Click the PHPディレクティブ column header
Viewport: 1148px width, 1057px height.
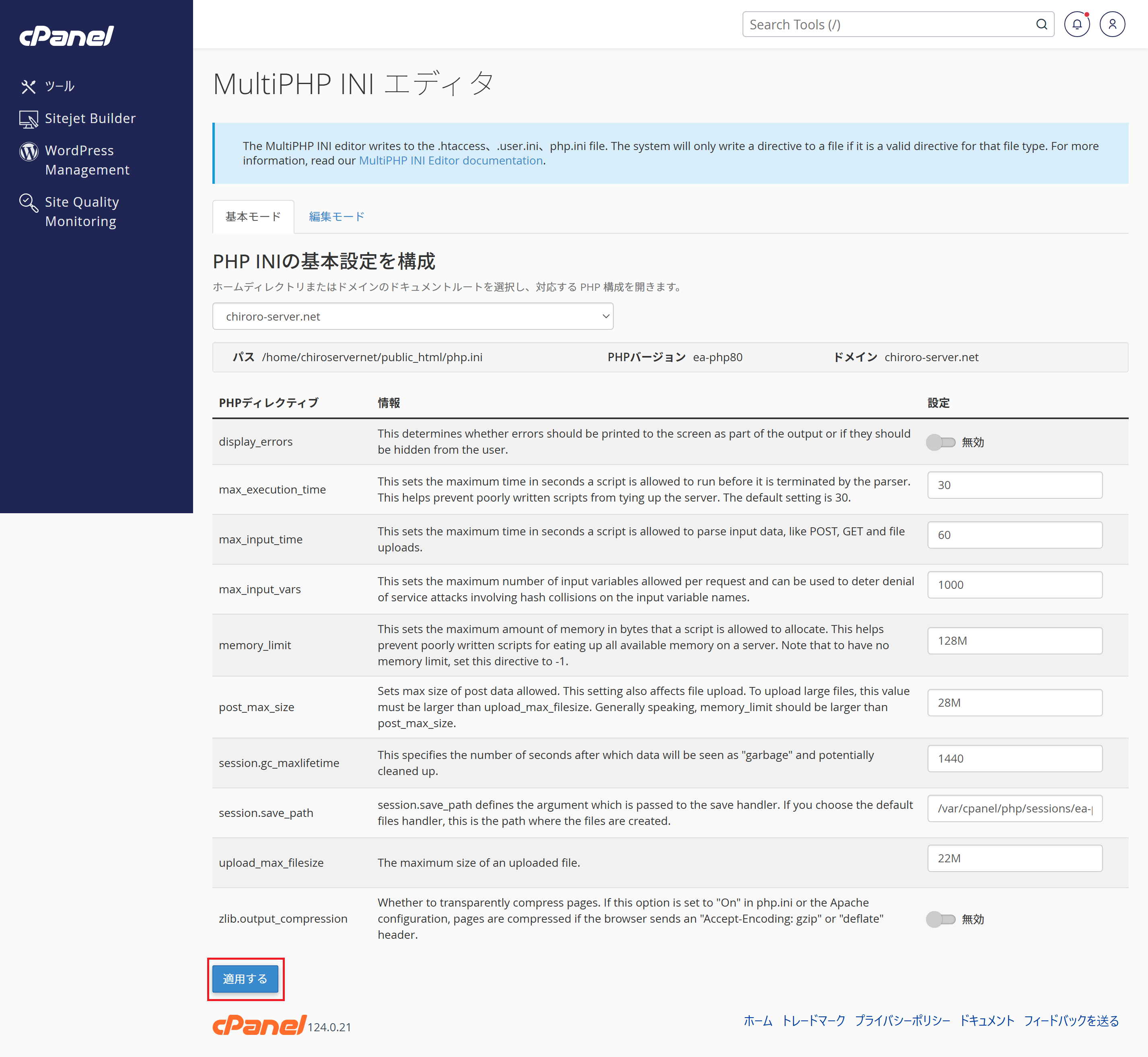pos(268,403)
